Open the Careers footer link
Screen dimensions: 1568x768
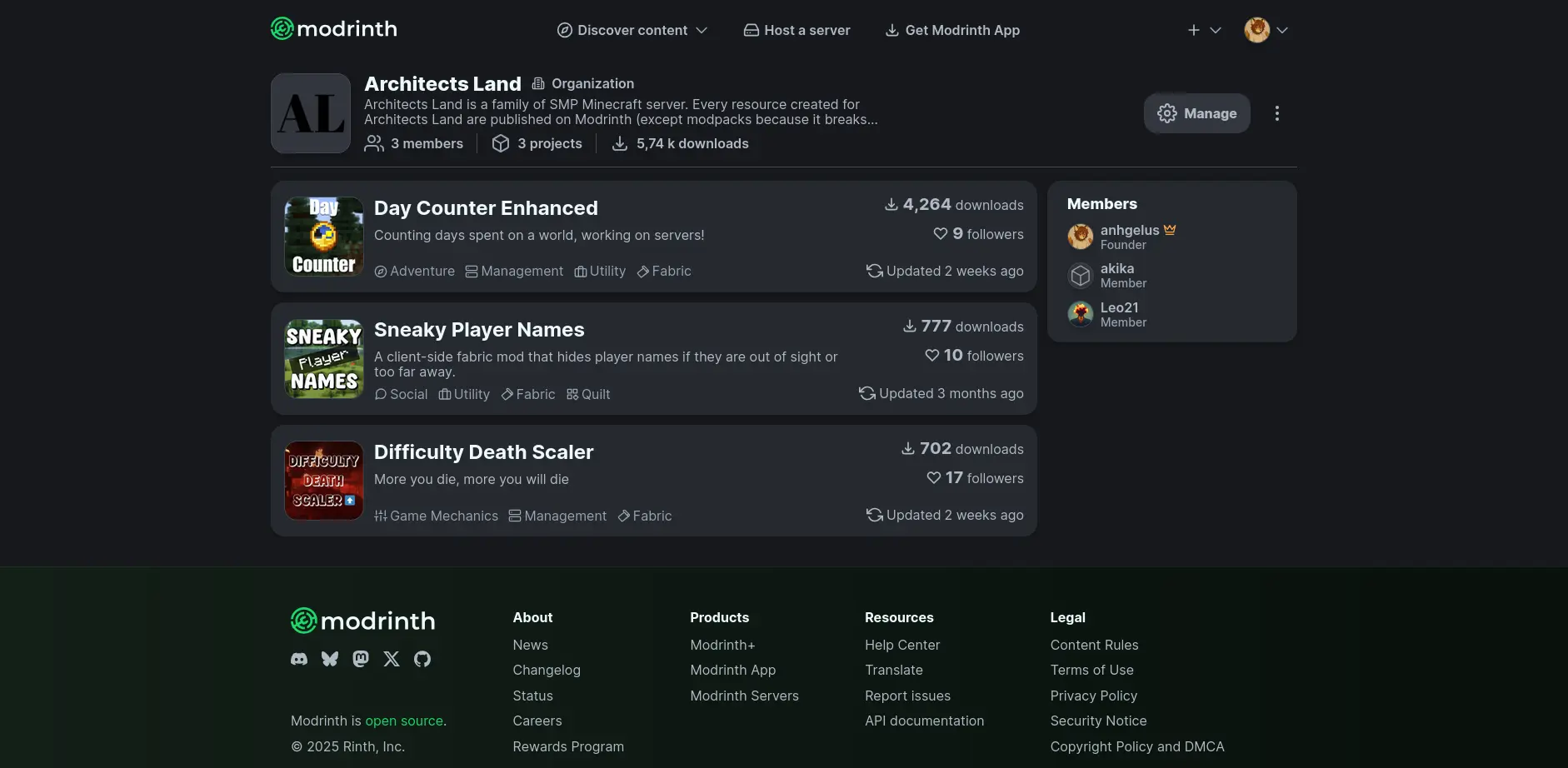coord(537,721)
